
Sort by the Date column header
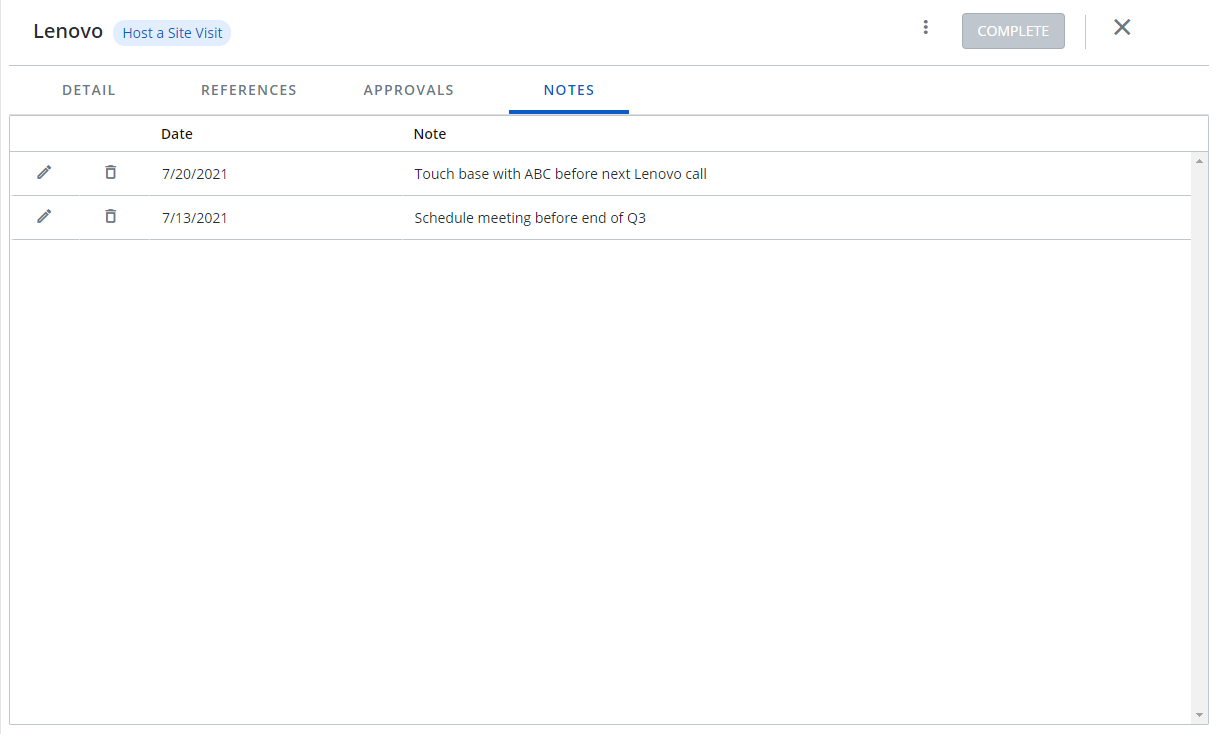pos(177,134)
